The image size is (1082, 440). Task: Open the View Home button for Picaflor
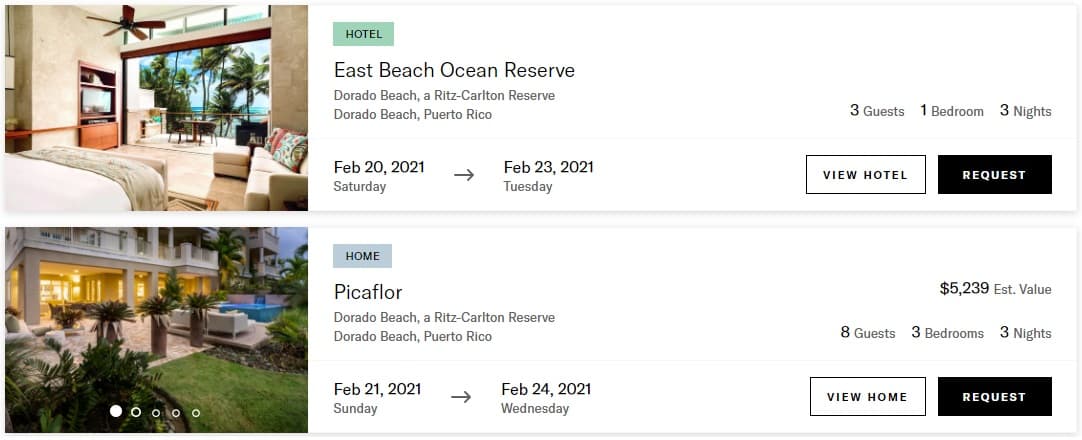click(x=867, y=397)
